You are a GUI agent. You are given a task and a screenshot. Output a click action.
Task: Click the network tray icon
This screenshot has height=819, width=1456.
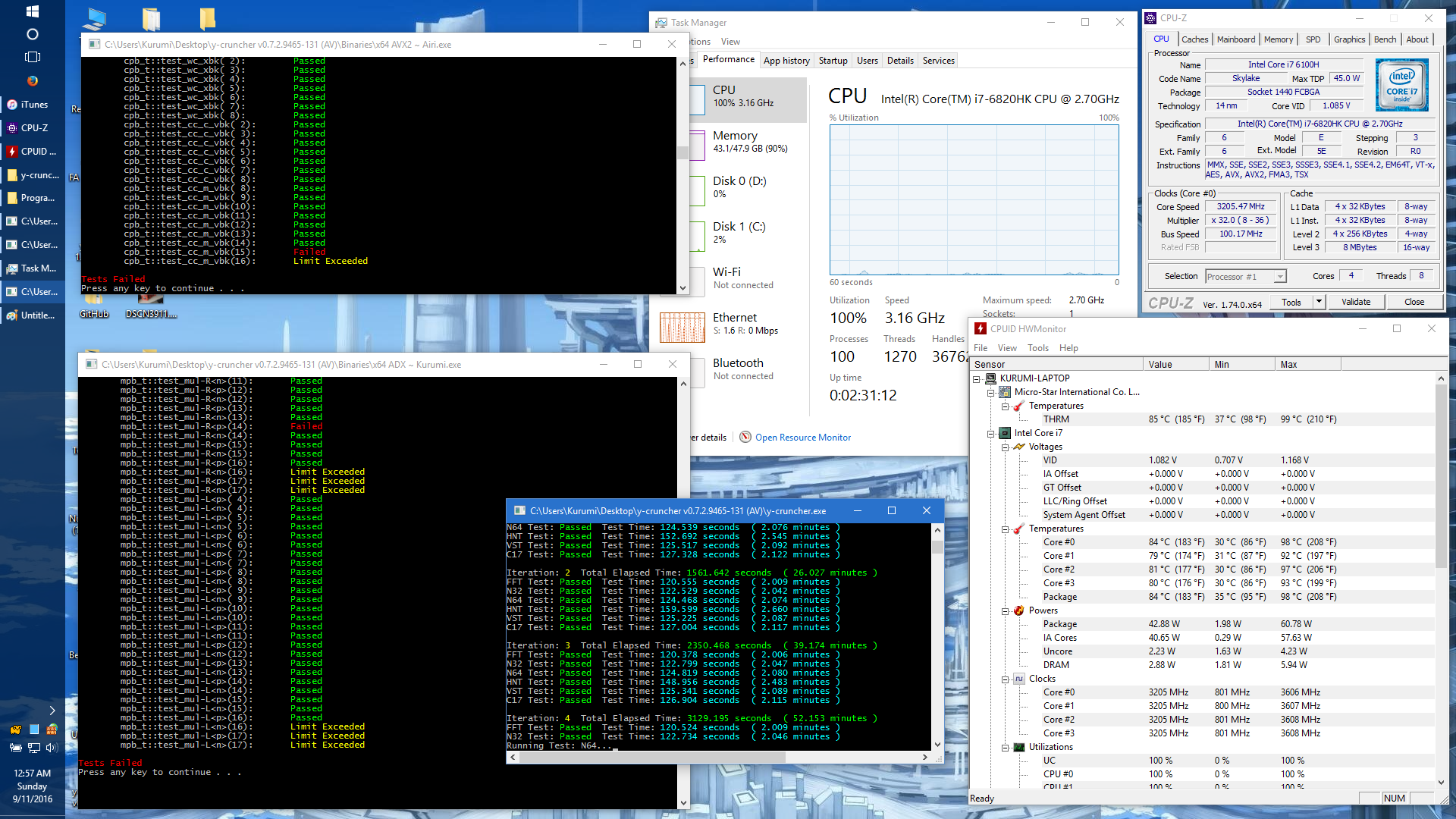pyautogui.click(x=33, y=748)
